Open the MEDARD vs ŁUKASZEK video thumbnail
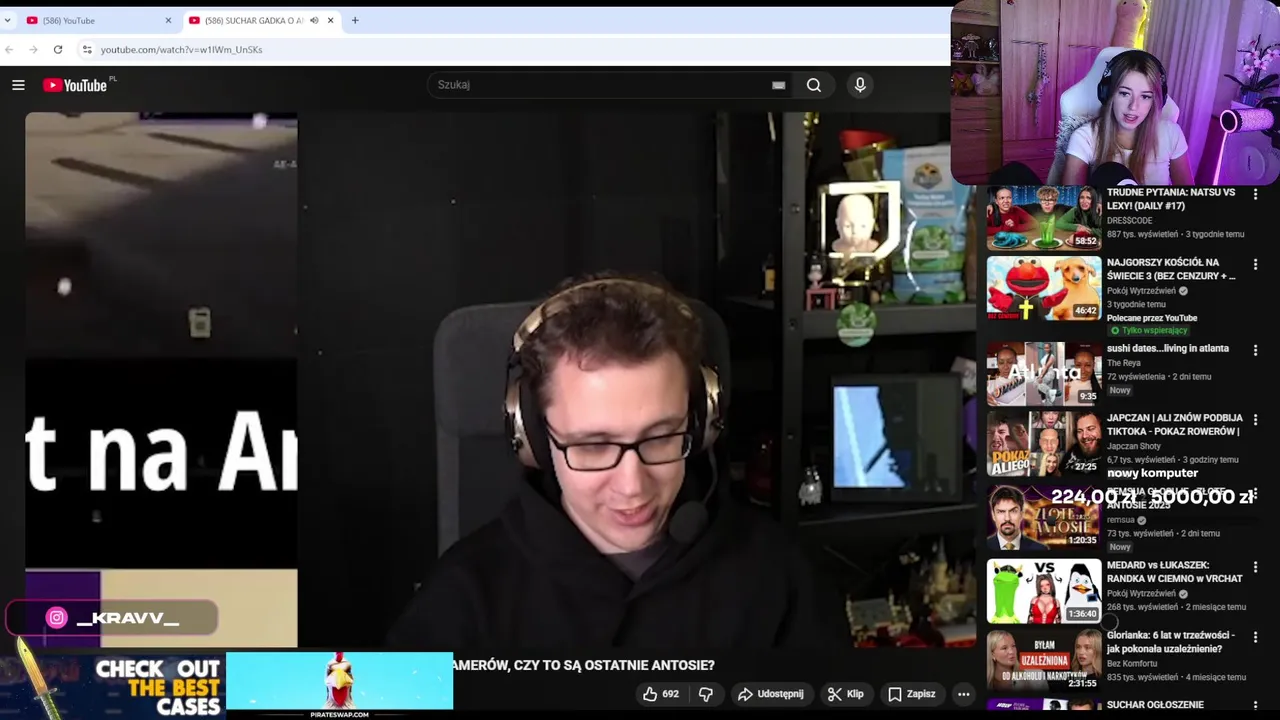The image size is (1280, 720). tap(1044, 591)
